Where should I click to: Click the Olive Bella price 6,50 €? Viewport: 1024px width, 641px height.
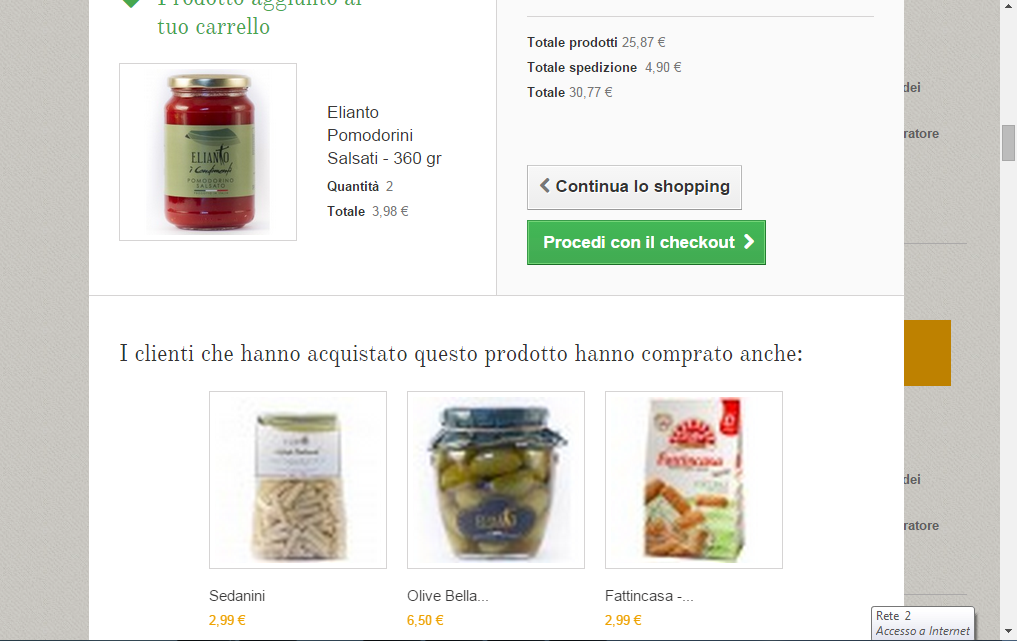tap(425, 620)
